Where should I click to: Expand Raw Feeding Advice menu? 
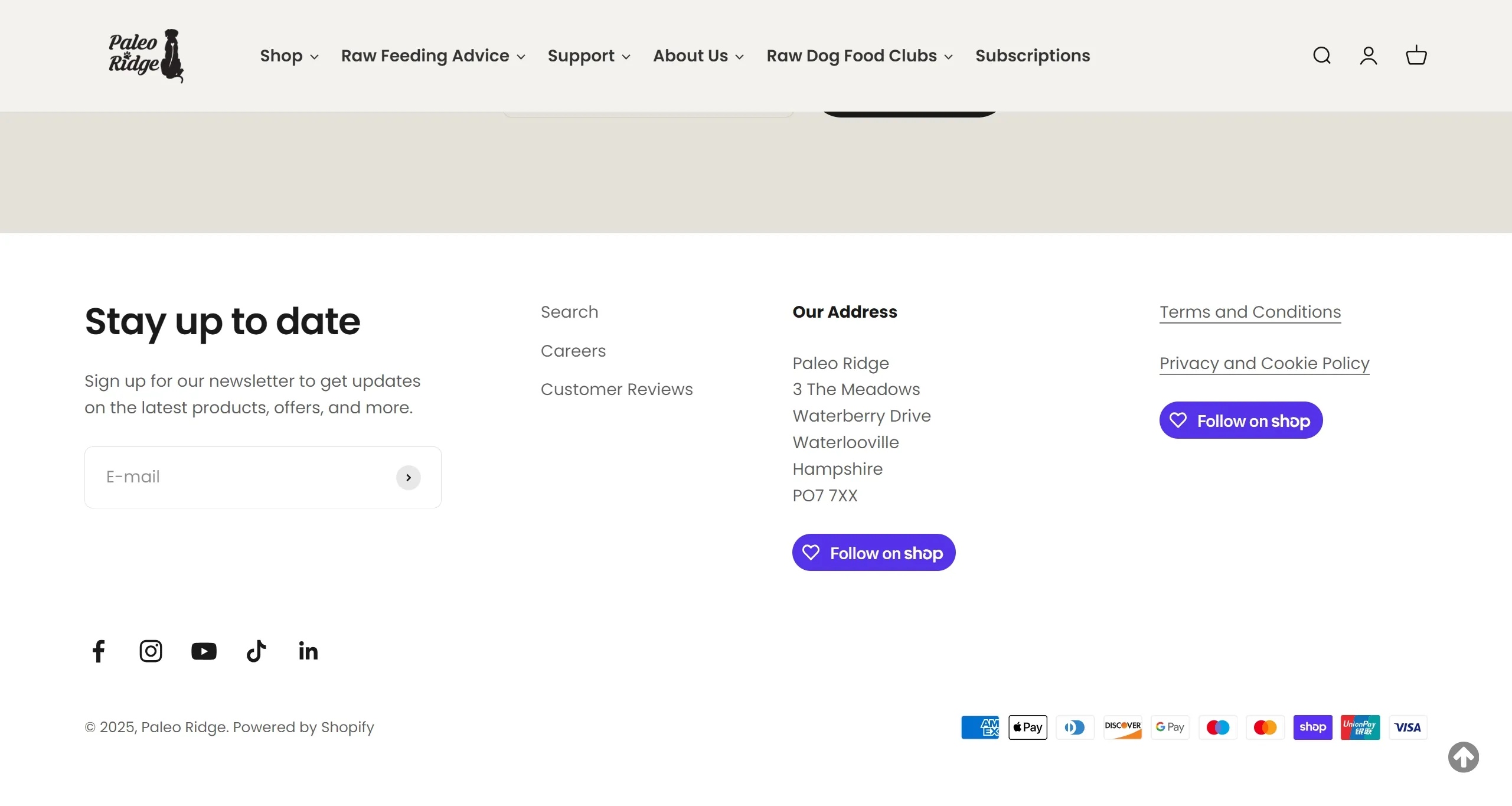(x=433, y=56)
